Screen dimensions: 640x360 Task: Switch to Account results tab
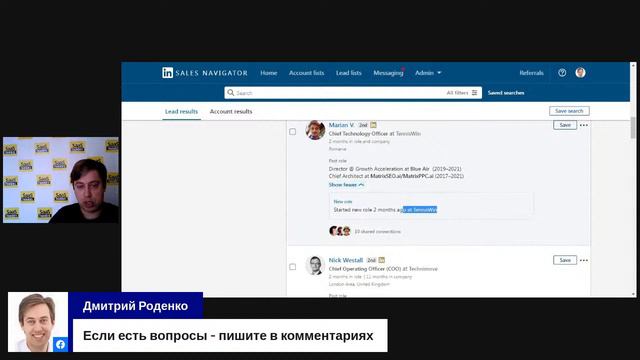(231, 111)
